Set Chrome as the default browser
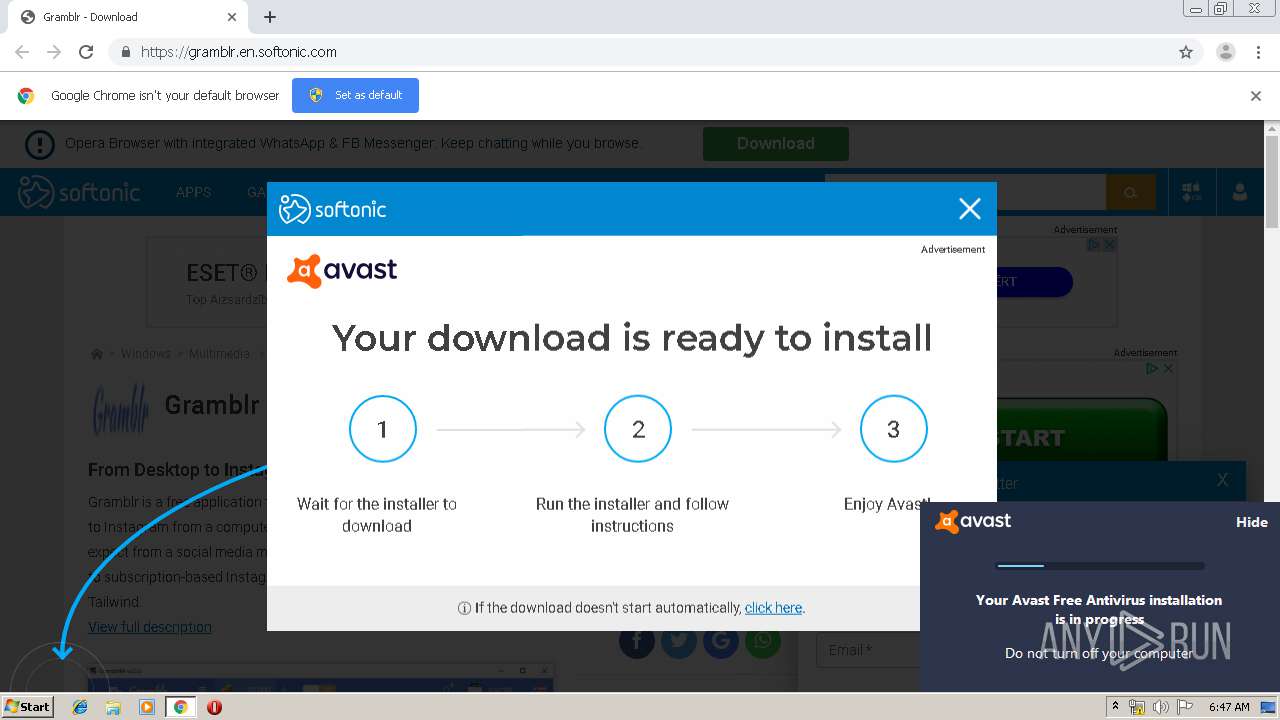The image size is (1280, 720). coord(355,95)
